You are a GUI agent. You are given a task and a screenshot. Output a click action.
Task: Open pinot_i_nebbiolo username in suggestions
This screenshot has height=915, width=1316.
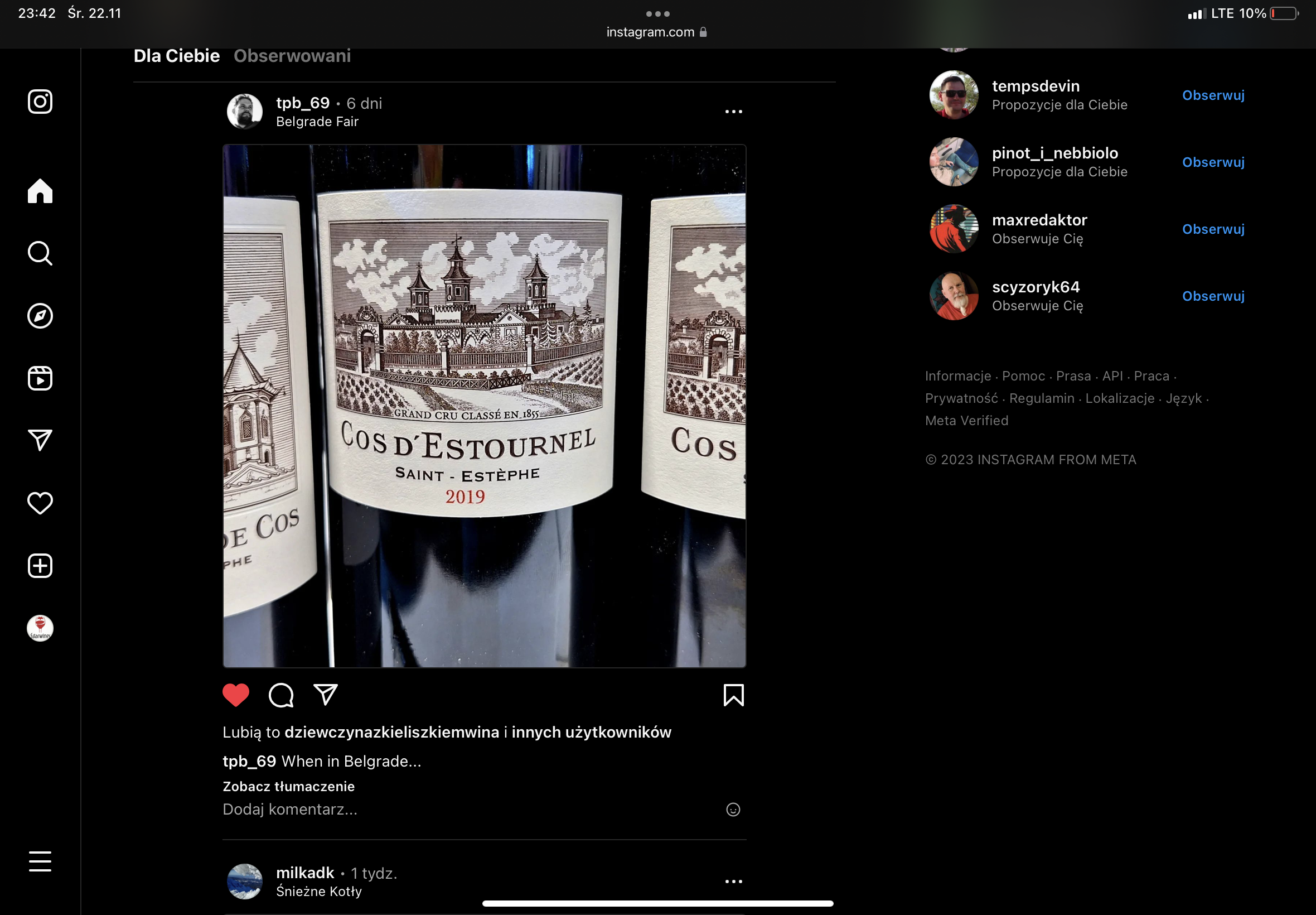pos(1054,153)
